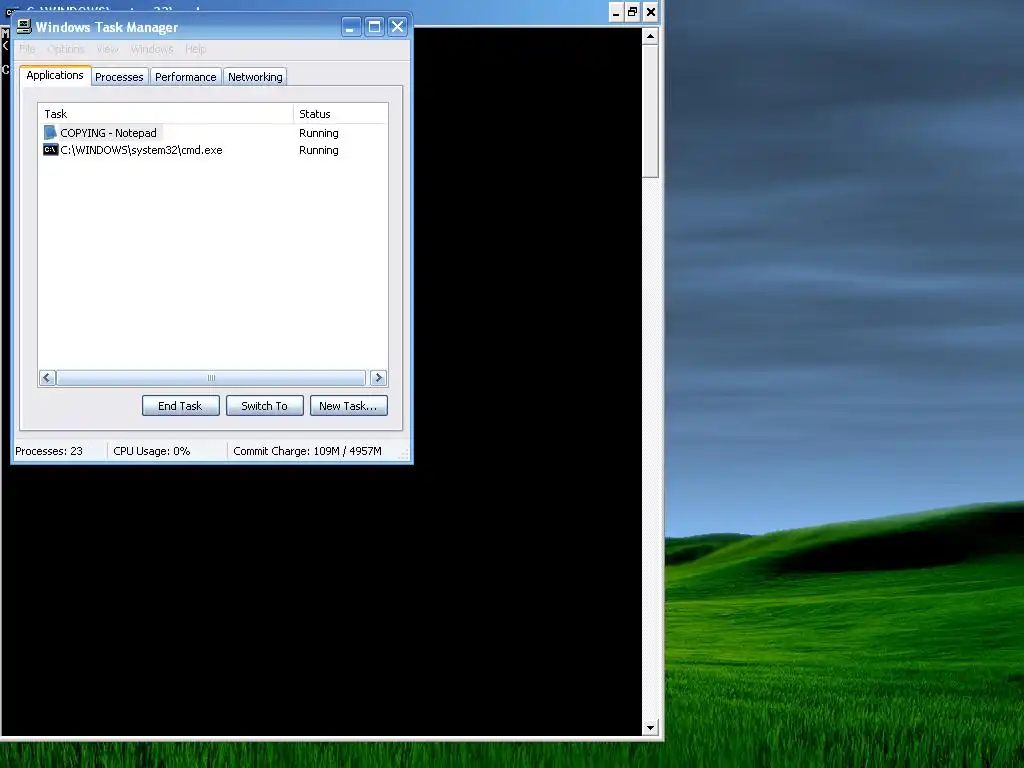The width and height of the screenshot is (1024, 768).
Task: Click the task list horizontal scrollbar thumb
Action: click(x=211, y=378)
